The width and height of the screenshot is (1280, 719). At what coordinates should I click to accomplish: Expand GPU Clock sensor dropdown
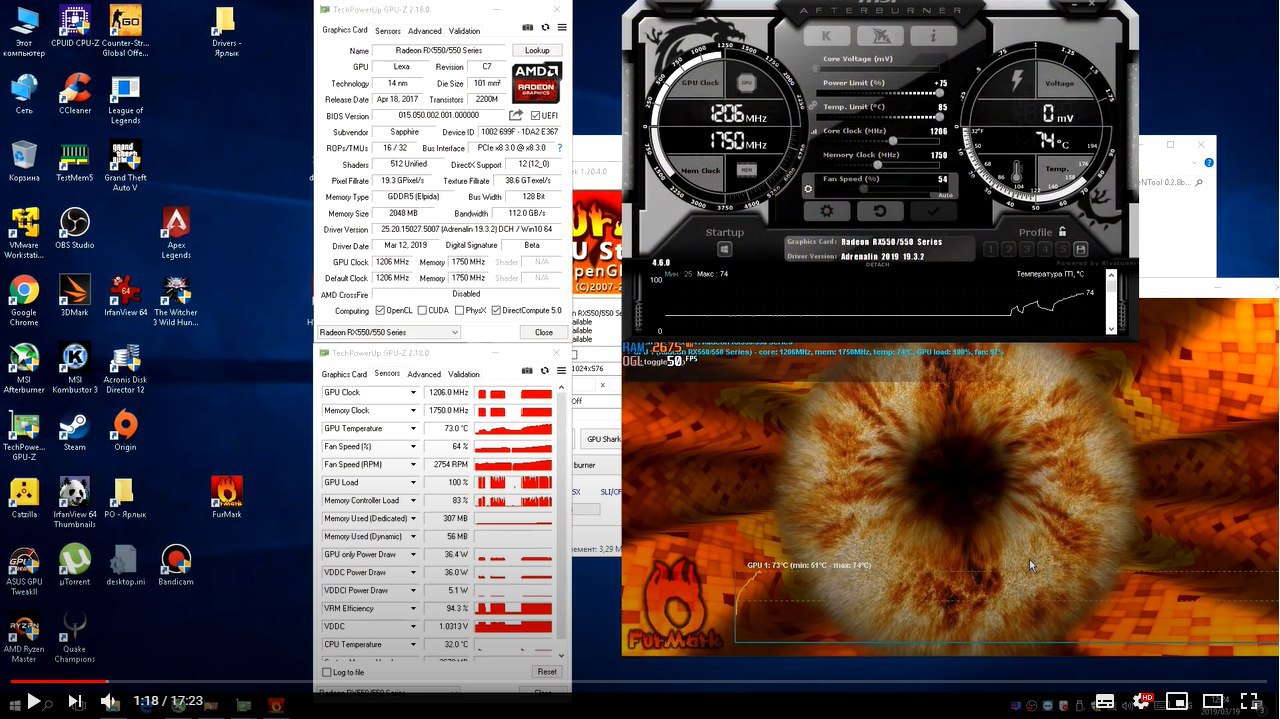[x=413, y=393]
